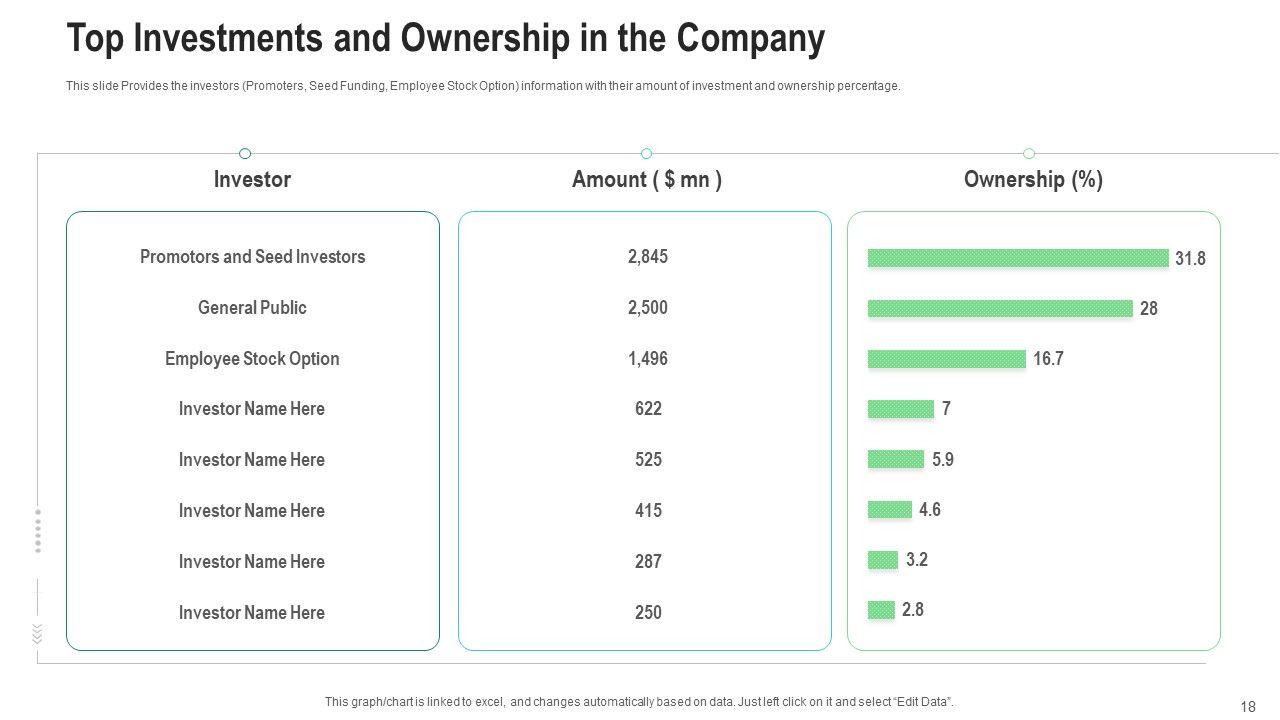This screenshot has width=1280, height=720.
Task: Click the circle marker above Investor column
Action: click(245, 153)
